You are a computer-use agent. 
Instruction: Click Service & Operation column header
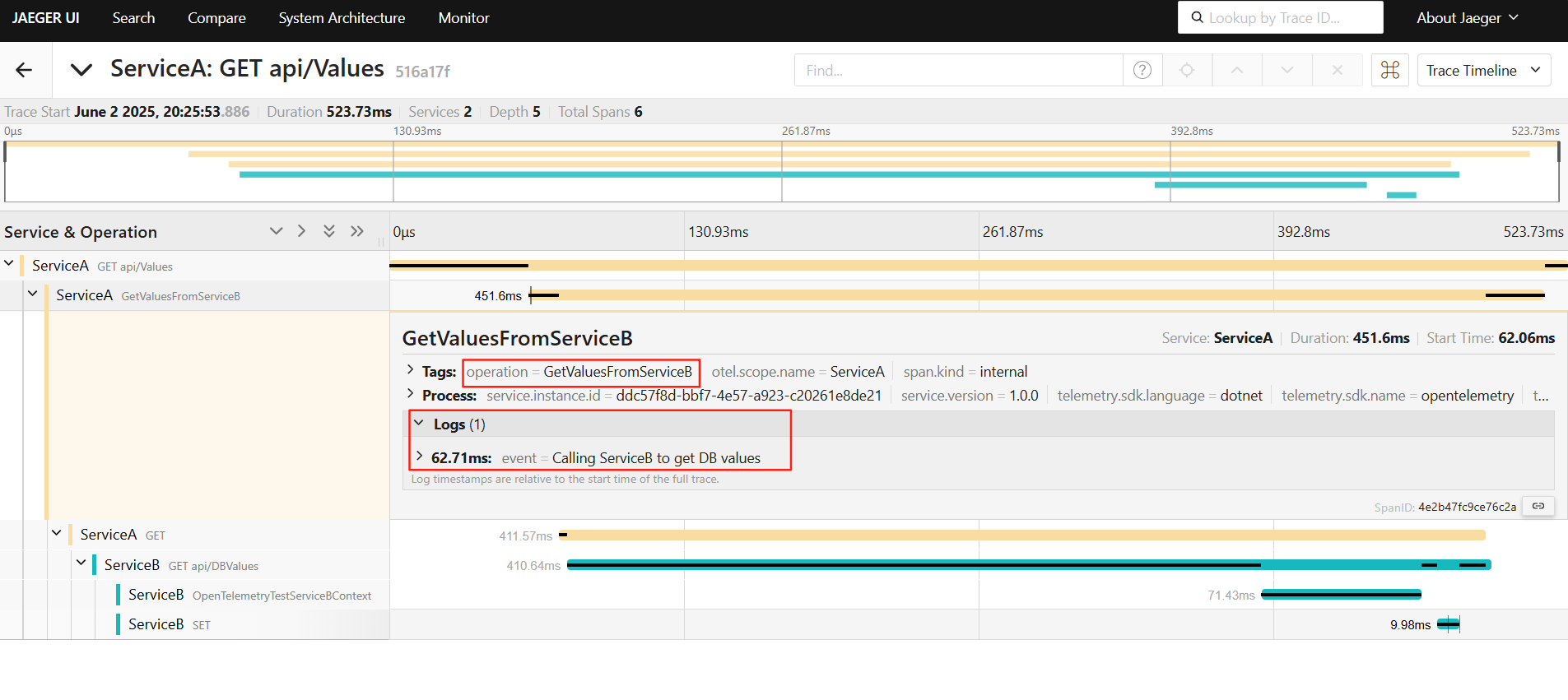81,232
